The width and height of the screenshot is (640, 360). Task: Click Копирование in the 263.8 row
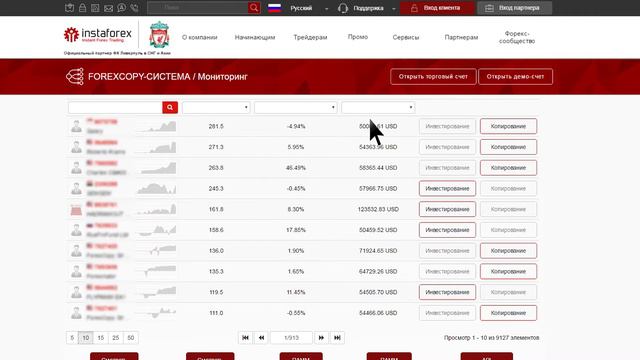coord(508,168)
